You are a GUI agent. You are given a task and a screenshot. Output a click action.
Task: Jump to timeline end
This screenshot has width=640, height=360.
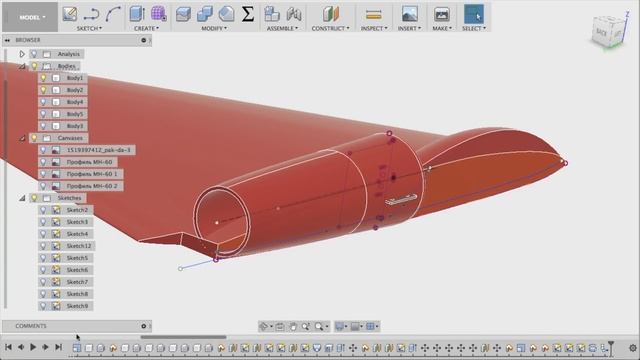pyautogui.click(x=58, y=347)
